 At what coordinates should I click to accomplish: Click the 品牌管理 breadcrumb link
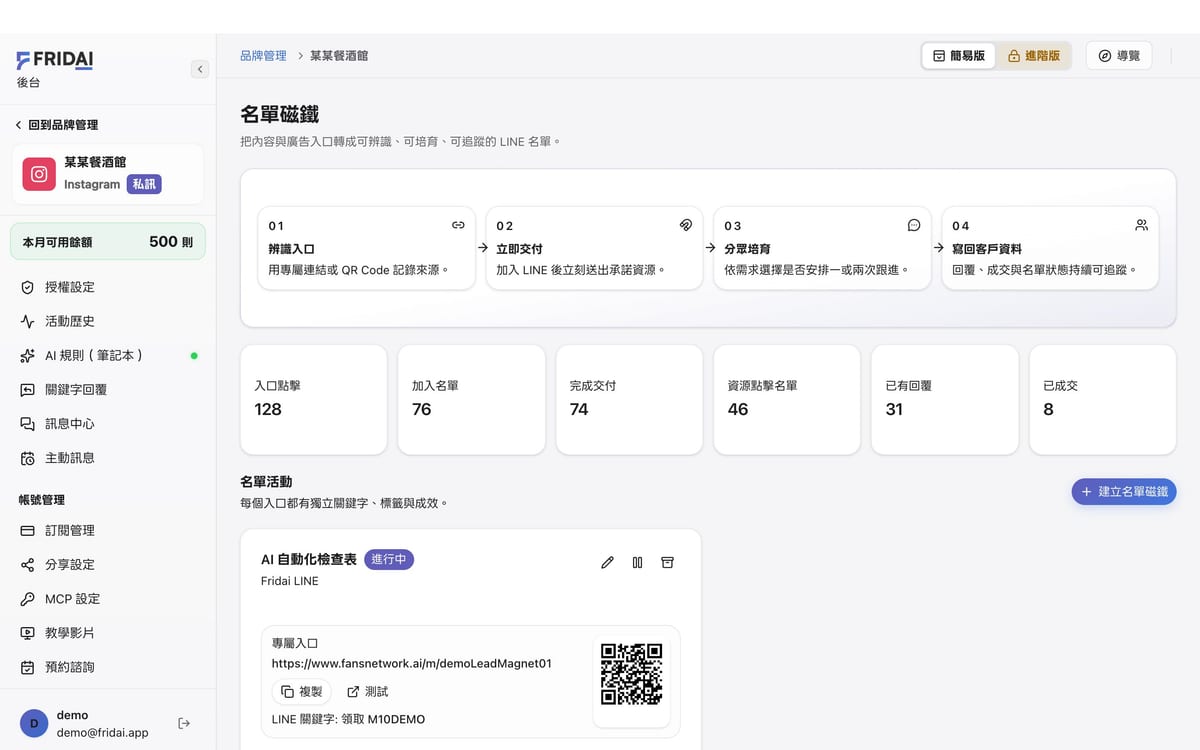click(263, 56)
